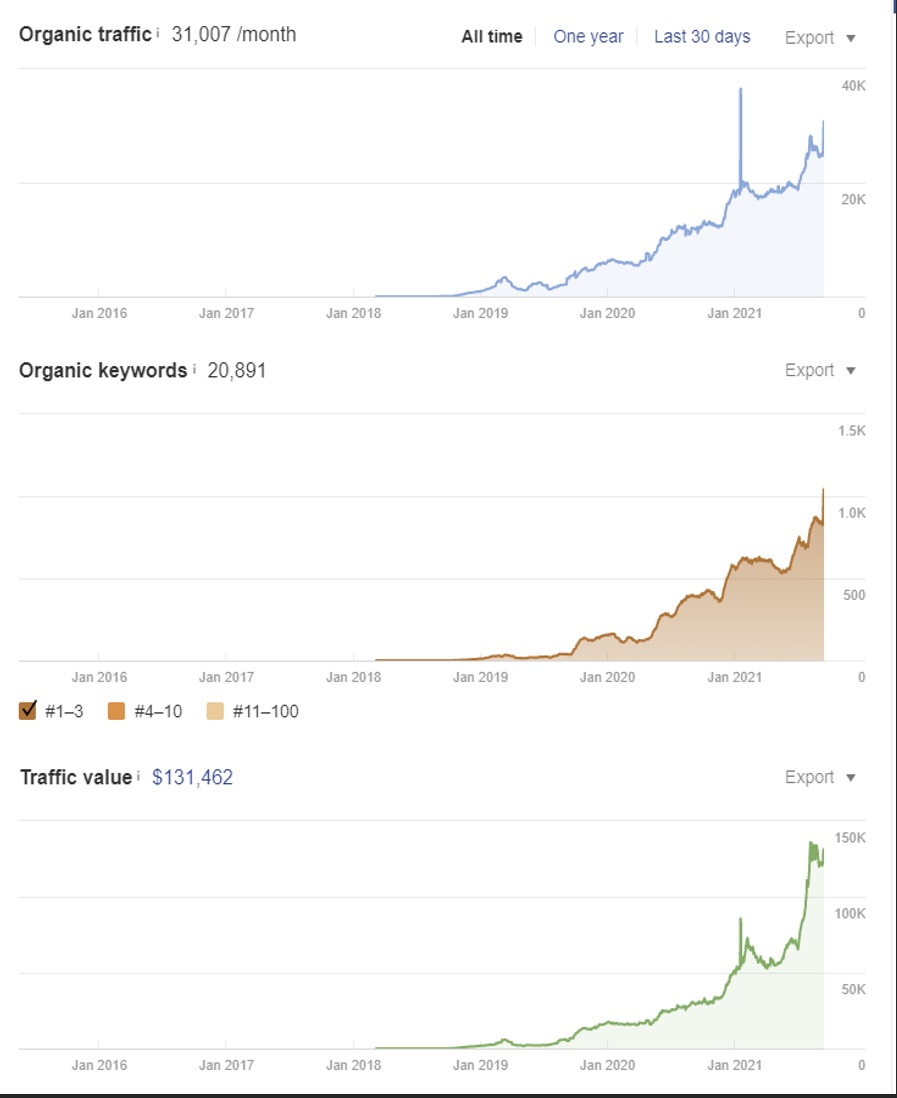Click Jan 2020 label on Organic keywords axis

click(x=607, y=677)
